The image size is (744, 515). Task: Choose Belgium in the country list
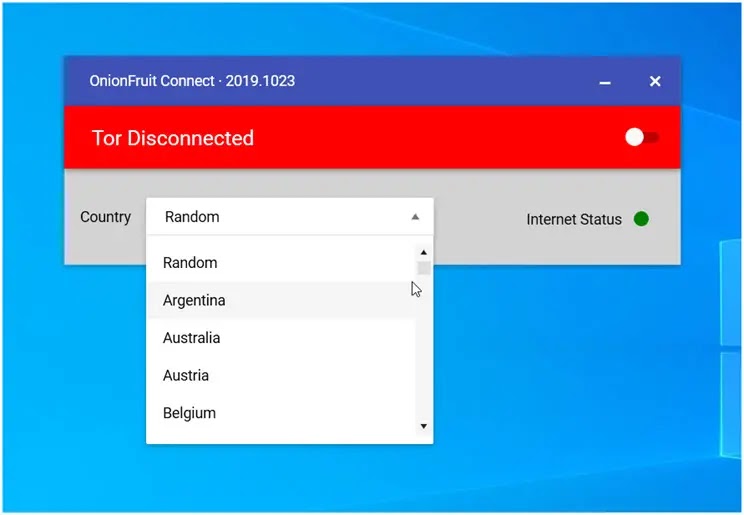(x=281, y=412)
